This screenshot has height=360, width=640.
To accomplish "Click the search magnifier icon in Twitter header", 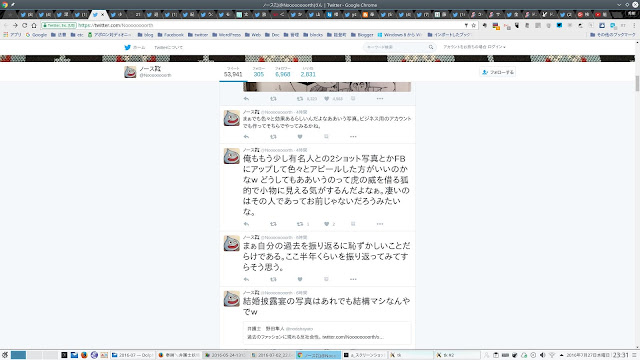I will [431, 47].
